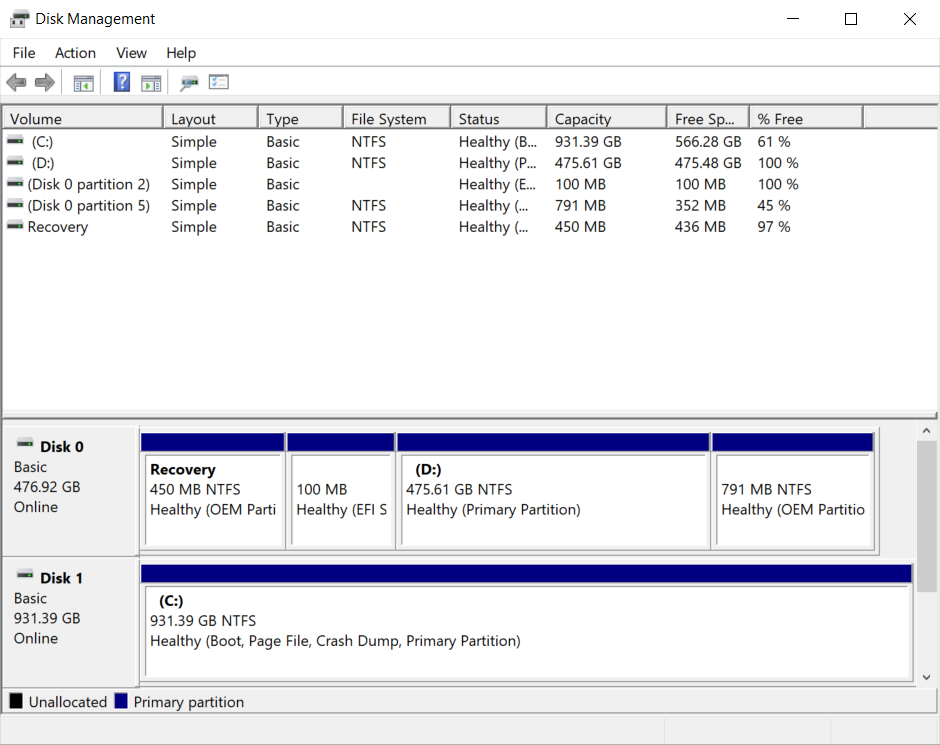Sort by the Volume column header
The image size is (940, 745).
coord(83,119)
